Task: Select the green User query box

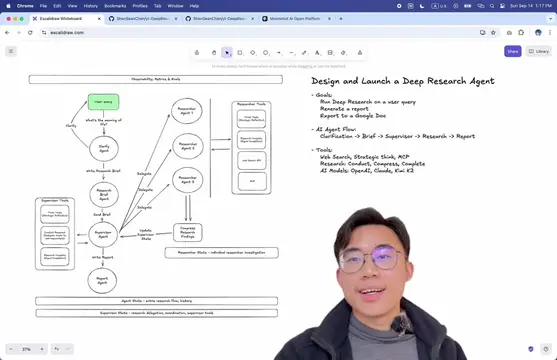Action: 103,102
